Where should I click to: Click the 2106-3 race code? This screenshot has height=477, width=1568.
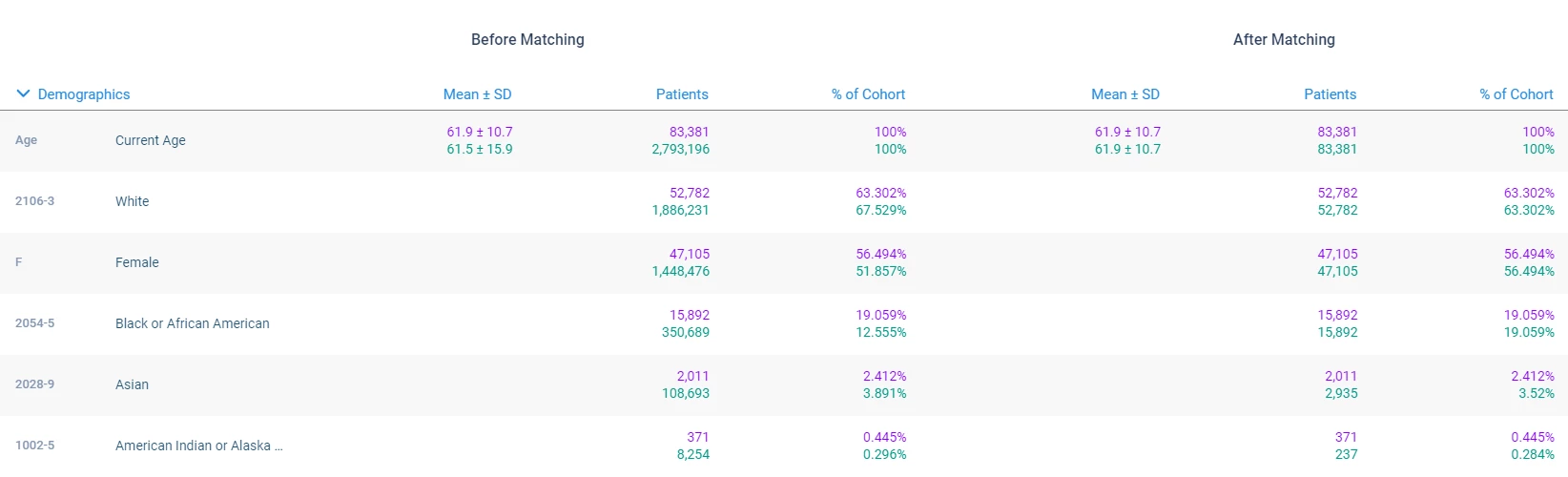pos(35,201)
